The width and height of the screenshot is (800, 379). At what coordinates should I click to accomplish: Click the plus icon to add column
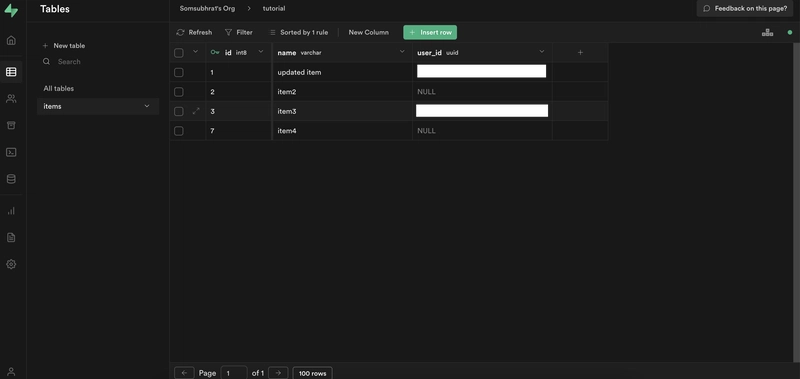(x=580, y=52)
